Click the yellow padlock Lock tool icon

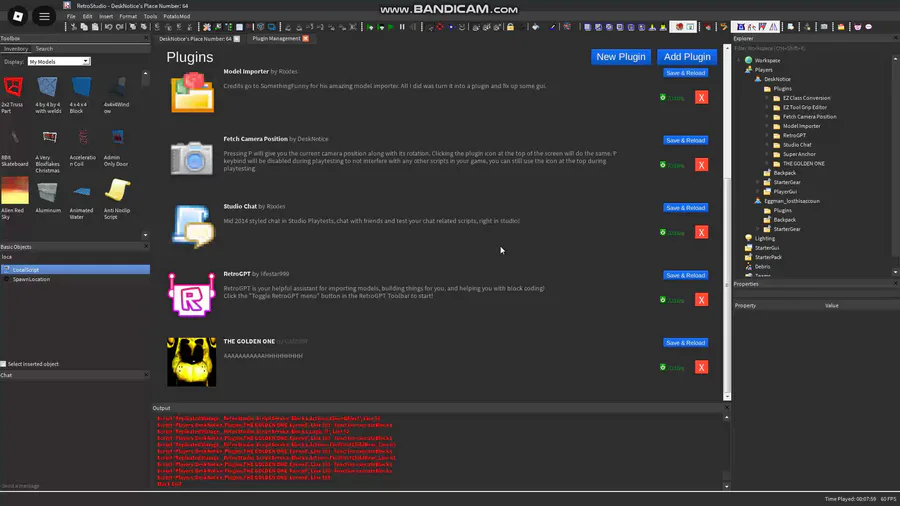510,27
